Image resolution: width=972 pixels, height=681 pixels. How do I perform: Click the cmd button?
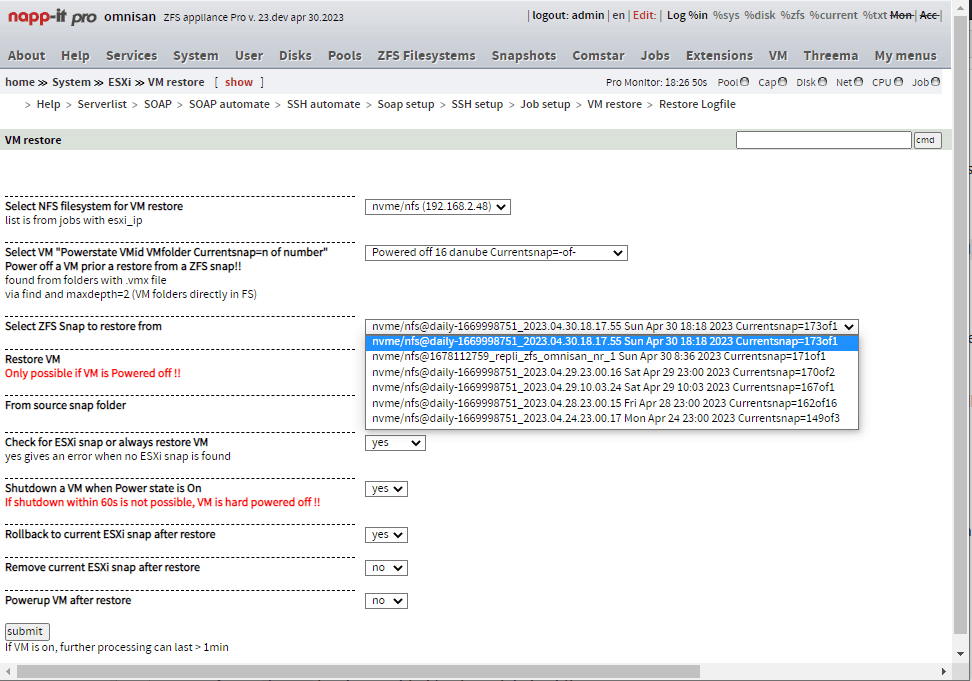[927, 140]
